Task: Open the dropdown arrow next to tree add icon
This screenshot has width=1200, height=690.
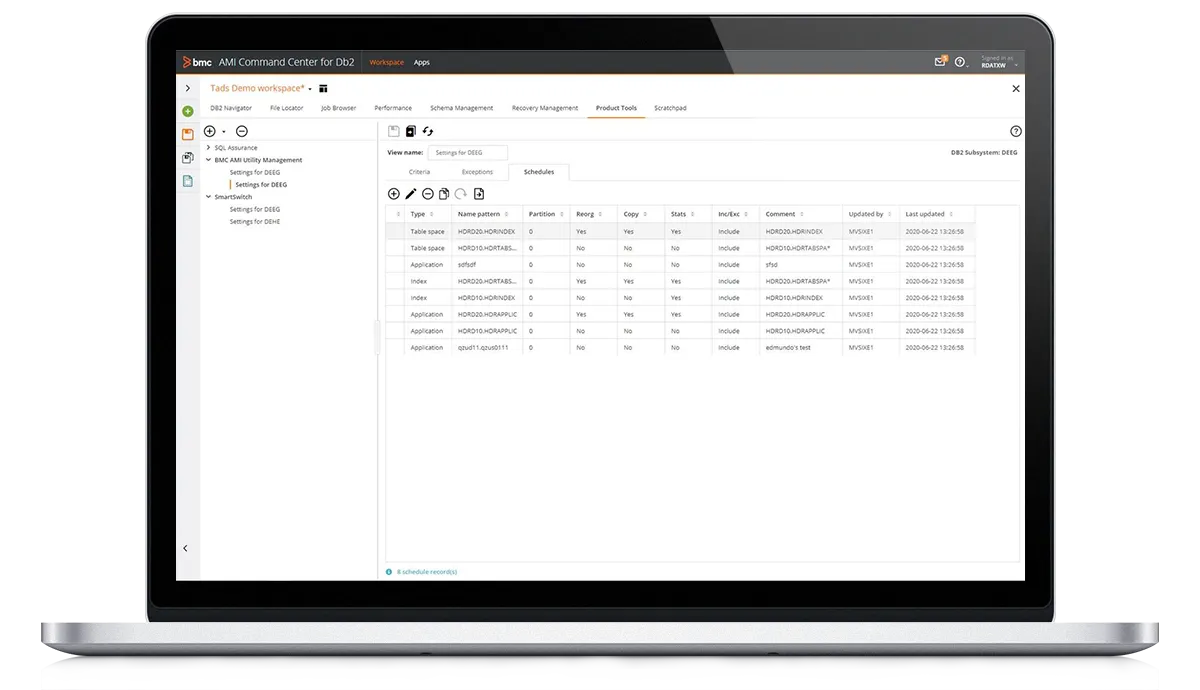Action: click(224, 132)
